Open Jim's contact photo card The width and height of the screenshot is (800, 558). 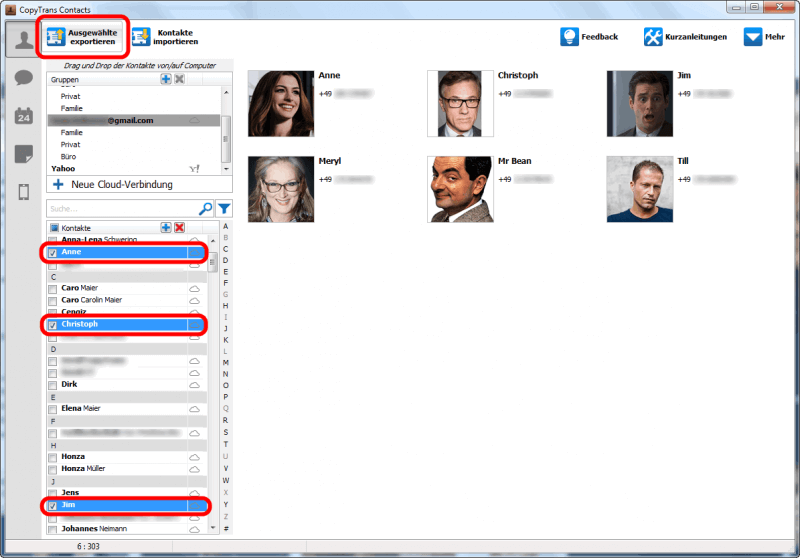tap(640, 104)
